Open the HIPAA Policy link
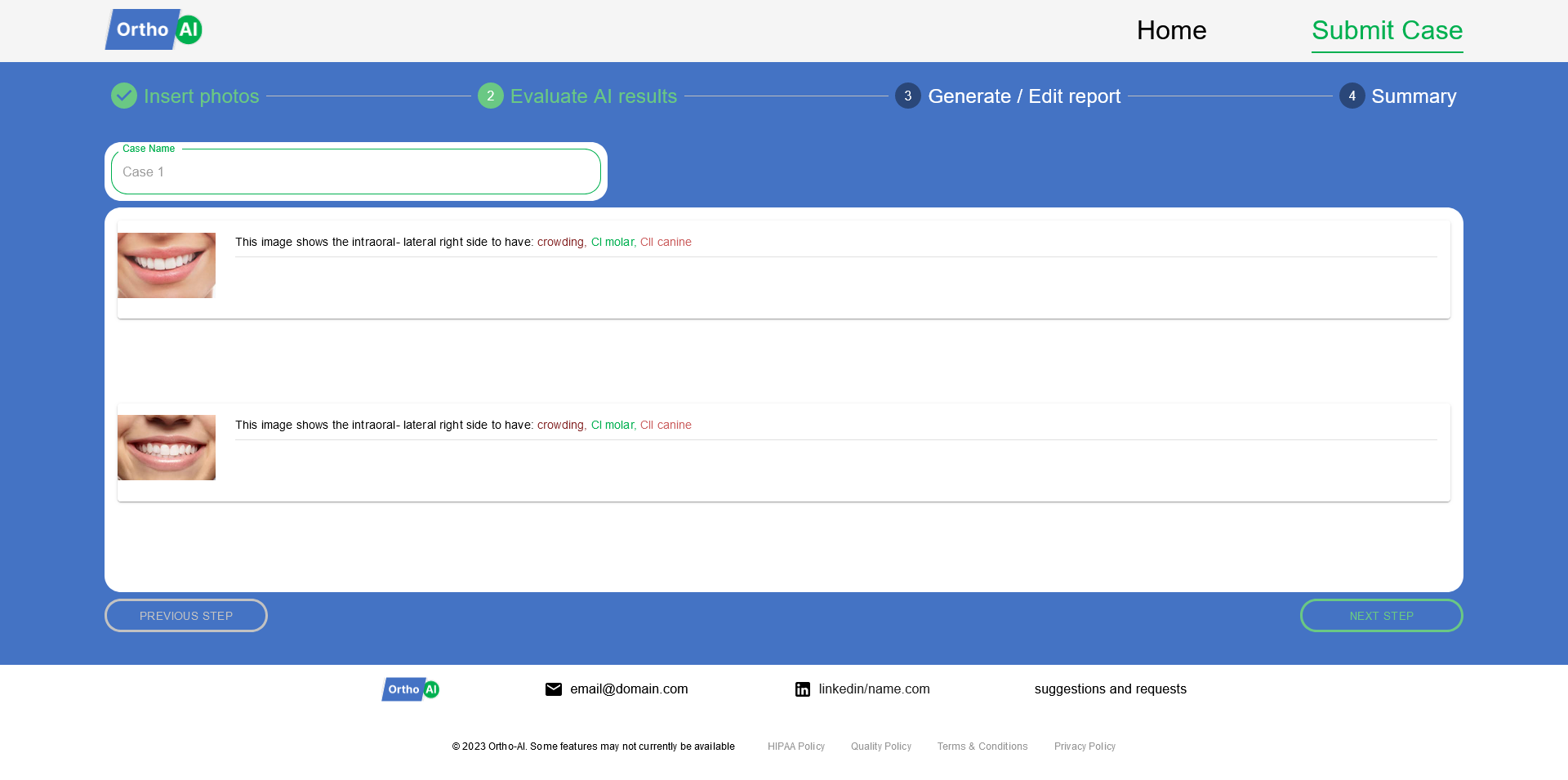1568x780 pixels. pyautogui.click(x=795, y=747)
